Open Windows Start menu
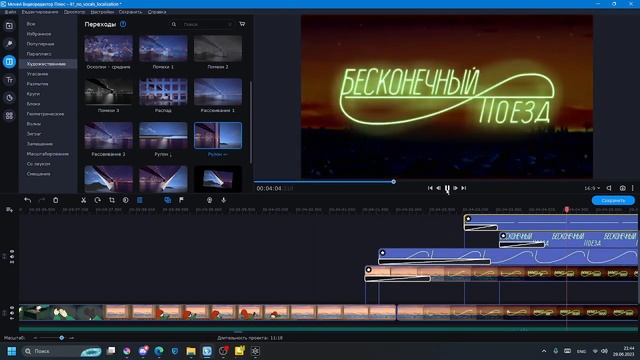Viewport: 640px width, 360px height. coord(12,351)
